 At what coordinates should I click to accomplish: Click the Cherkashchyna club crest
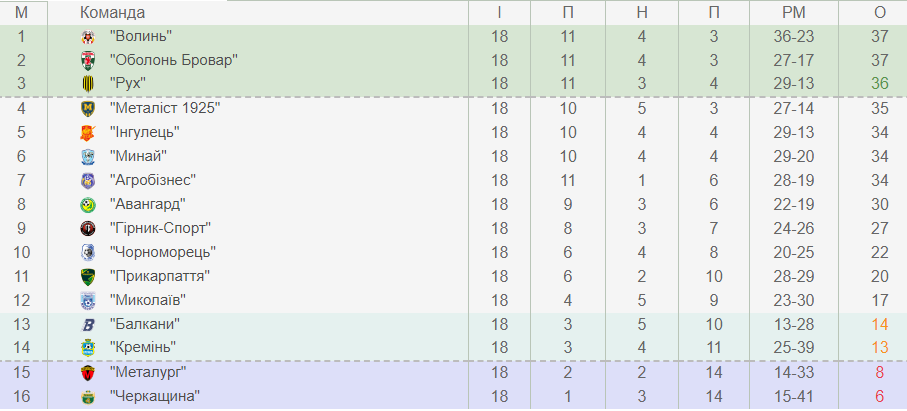point(88,397)
